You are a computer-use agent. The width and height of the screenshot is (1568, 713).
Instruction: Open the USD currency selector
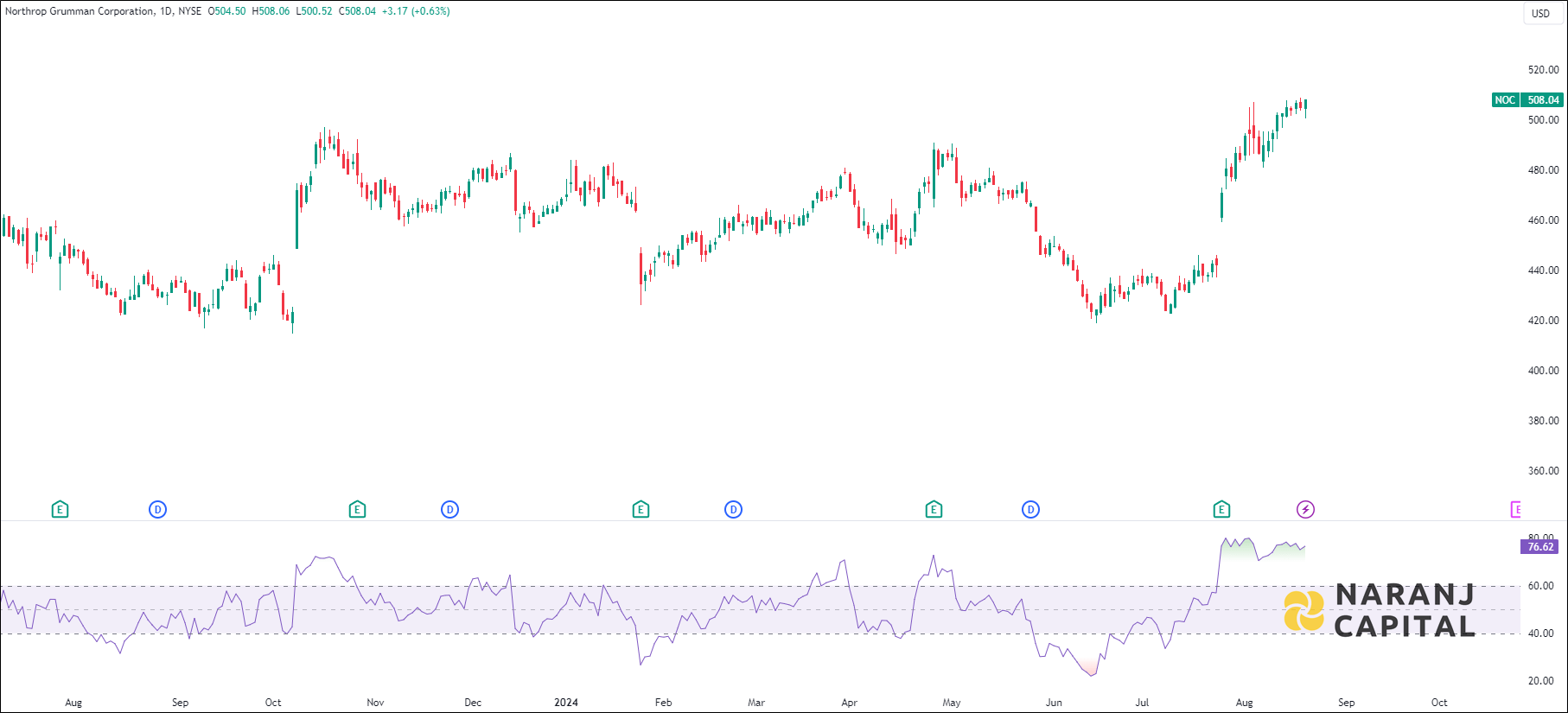pyautogui.click(x=1541, y=13)
